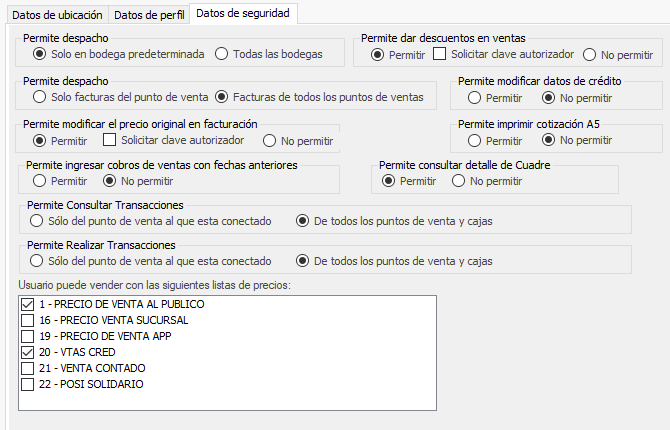The image size is (670, 430).
Task: Choose No permitir for consultar detalle de Cuadre
Action: 459,181
